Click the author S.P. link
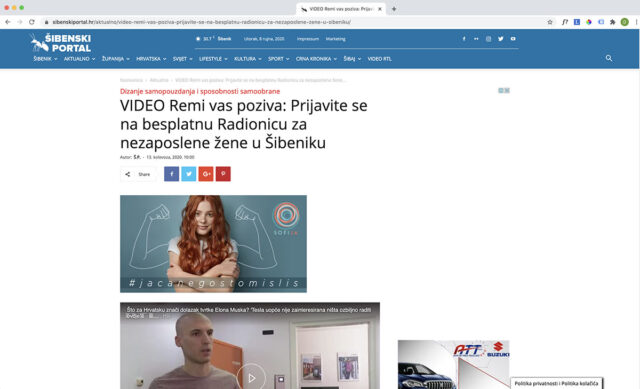The width and height of the screenshot is (640, 389). 137,157
